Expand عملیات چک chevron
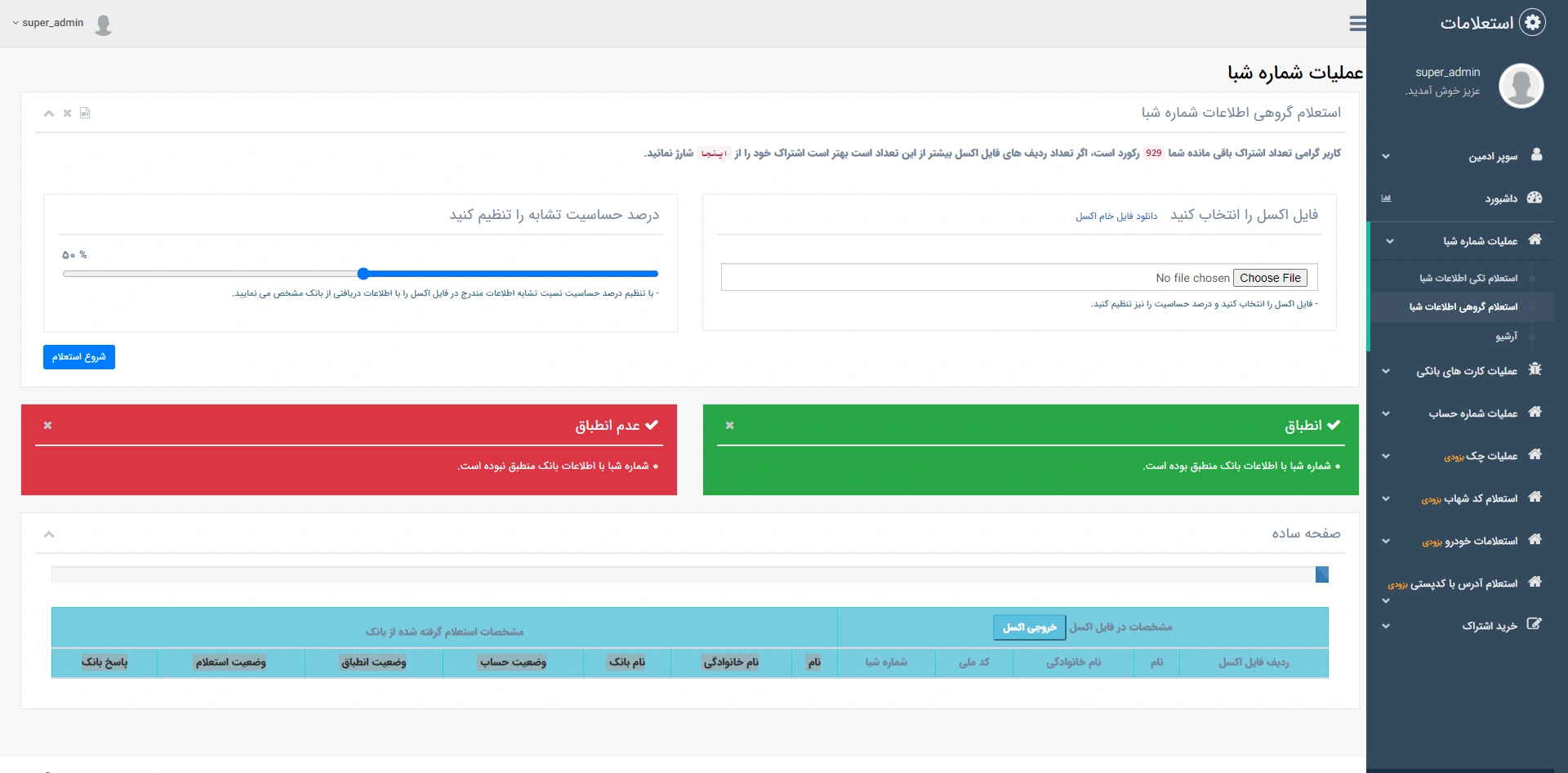The width and height of the screenshot is (1568, 773). (x=1386, y=456)
